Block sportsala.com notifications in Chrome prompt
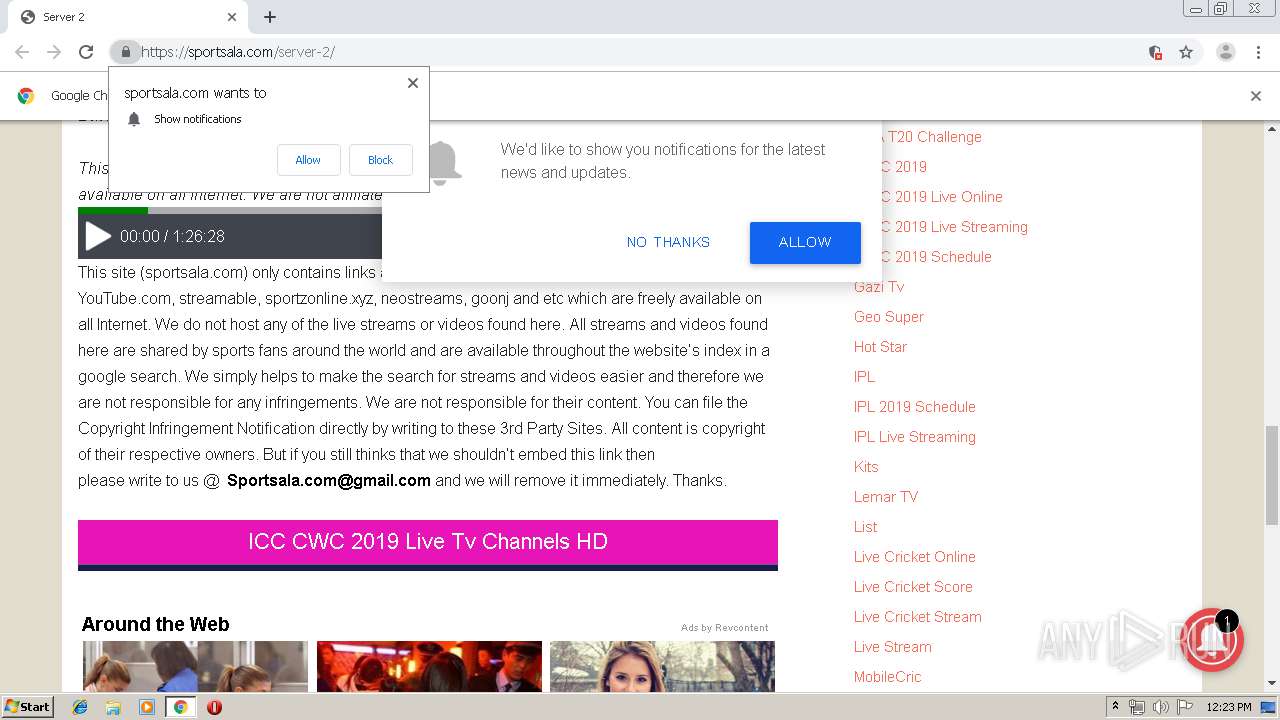The height and width of the screenshot is (720, 1280). [x=380, y=160]
